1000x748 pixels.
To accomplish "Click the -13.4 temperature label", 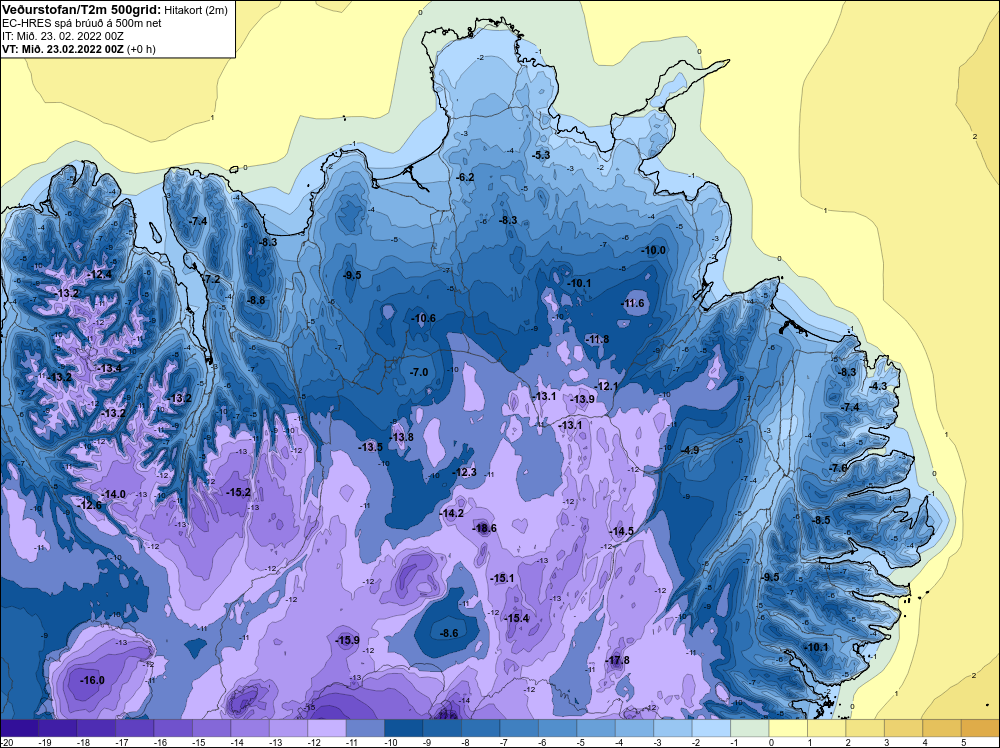I will [110, 368].
